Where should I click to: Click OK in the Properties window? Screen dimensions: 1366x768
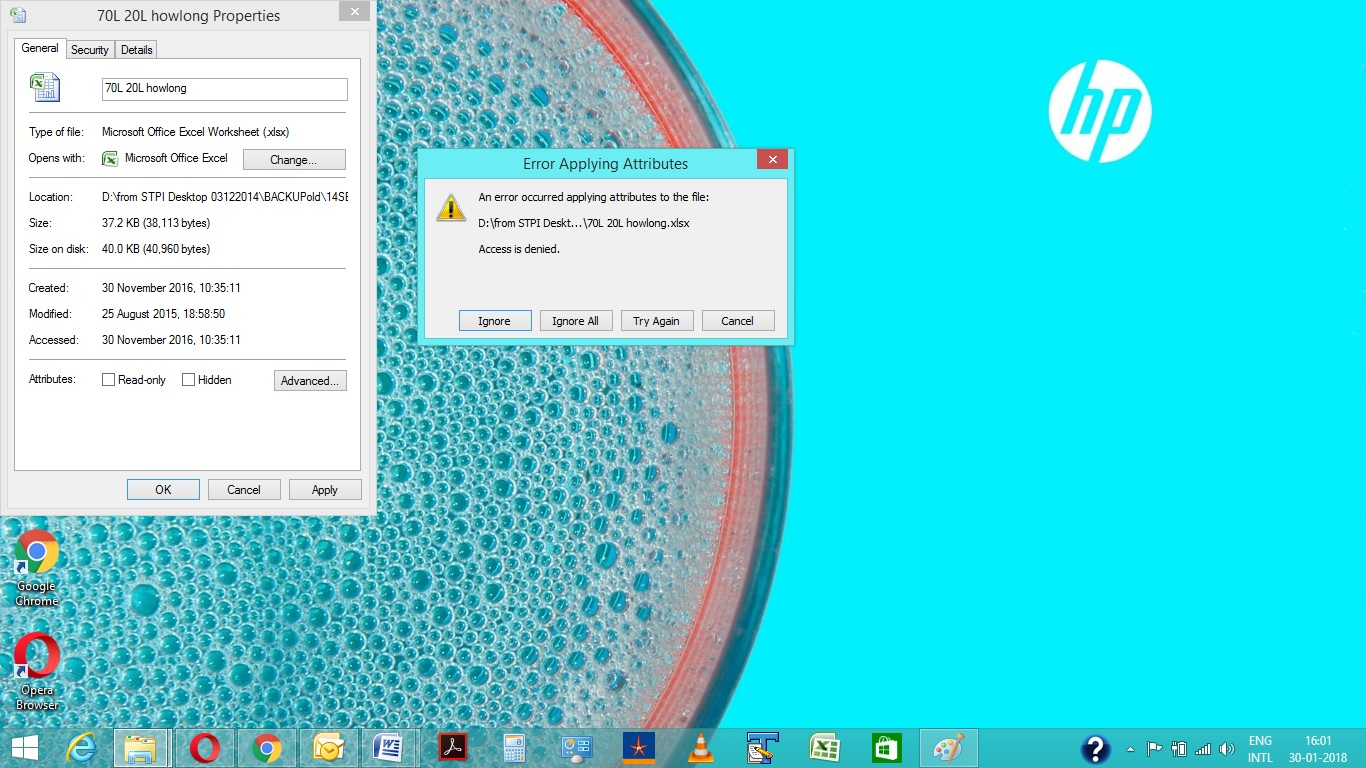pos(163,490)
